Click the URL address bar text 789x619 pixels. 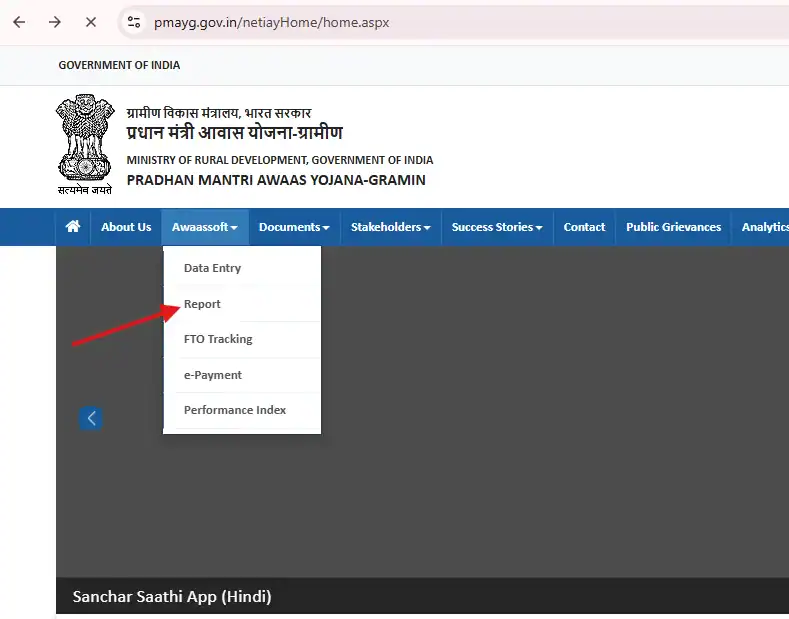[x=271, y=23]
